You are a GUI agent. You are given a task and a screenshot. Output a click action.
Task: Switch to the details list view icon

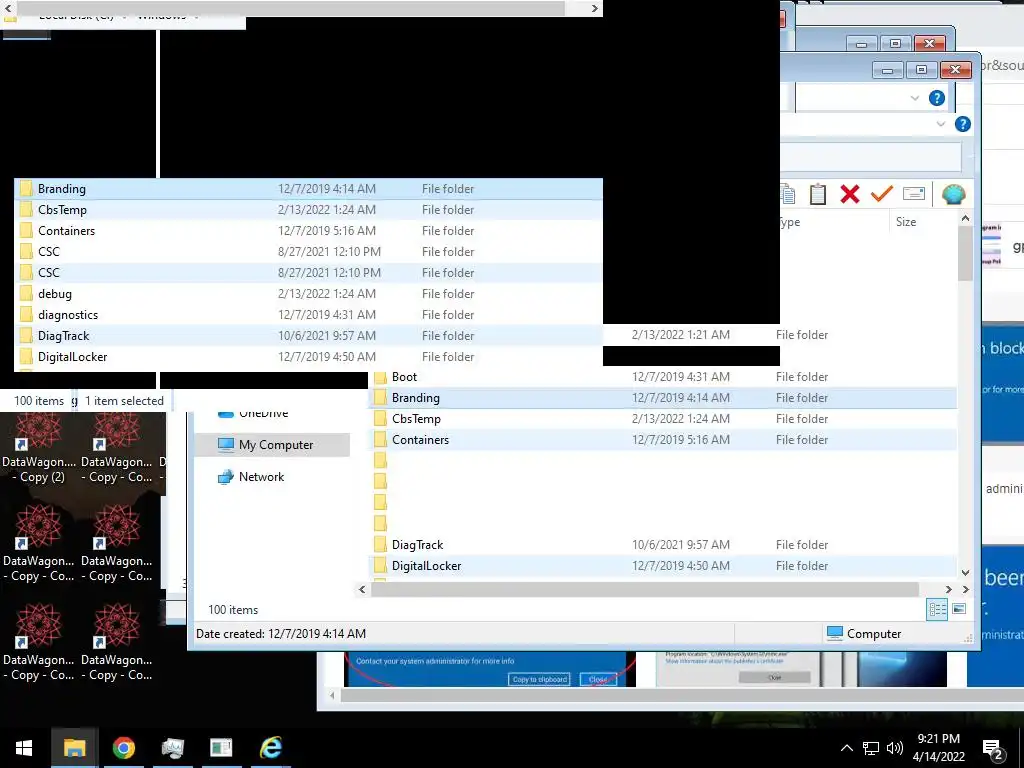click(x=937, y=609)
